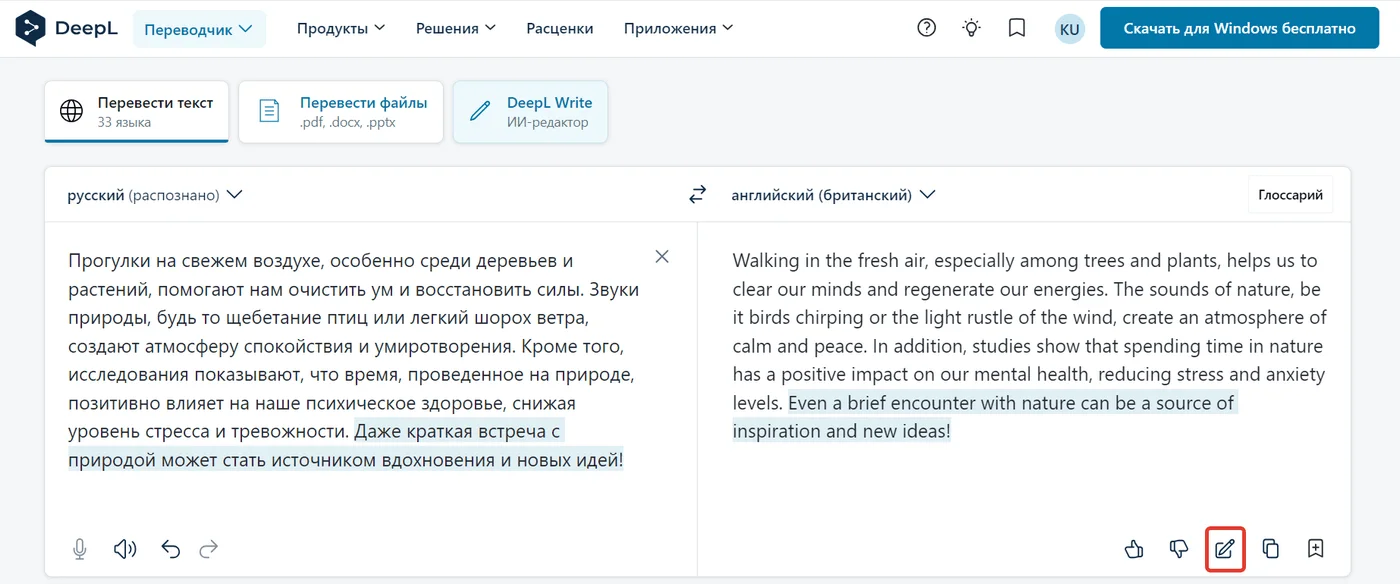Click the "Глоссарий" button
This screenshot has width=1400, height=584.
tap(1290, 195)
